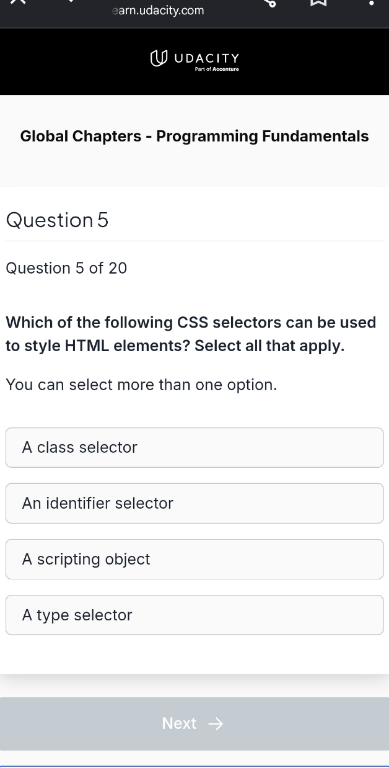Viewport: 389px width, 768px height.
Task: Open the browser three-dot overflow menu
Action: [371, 2]
